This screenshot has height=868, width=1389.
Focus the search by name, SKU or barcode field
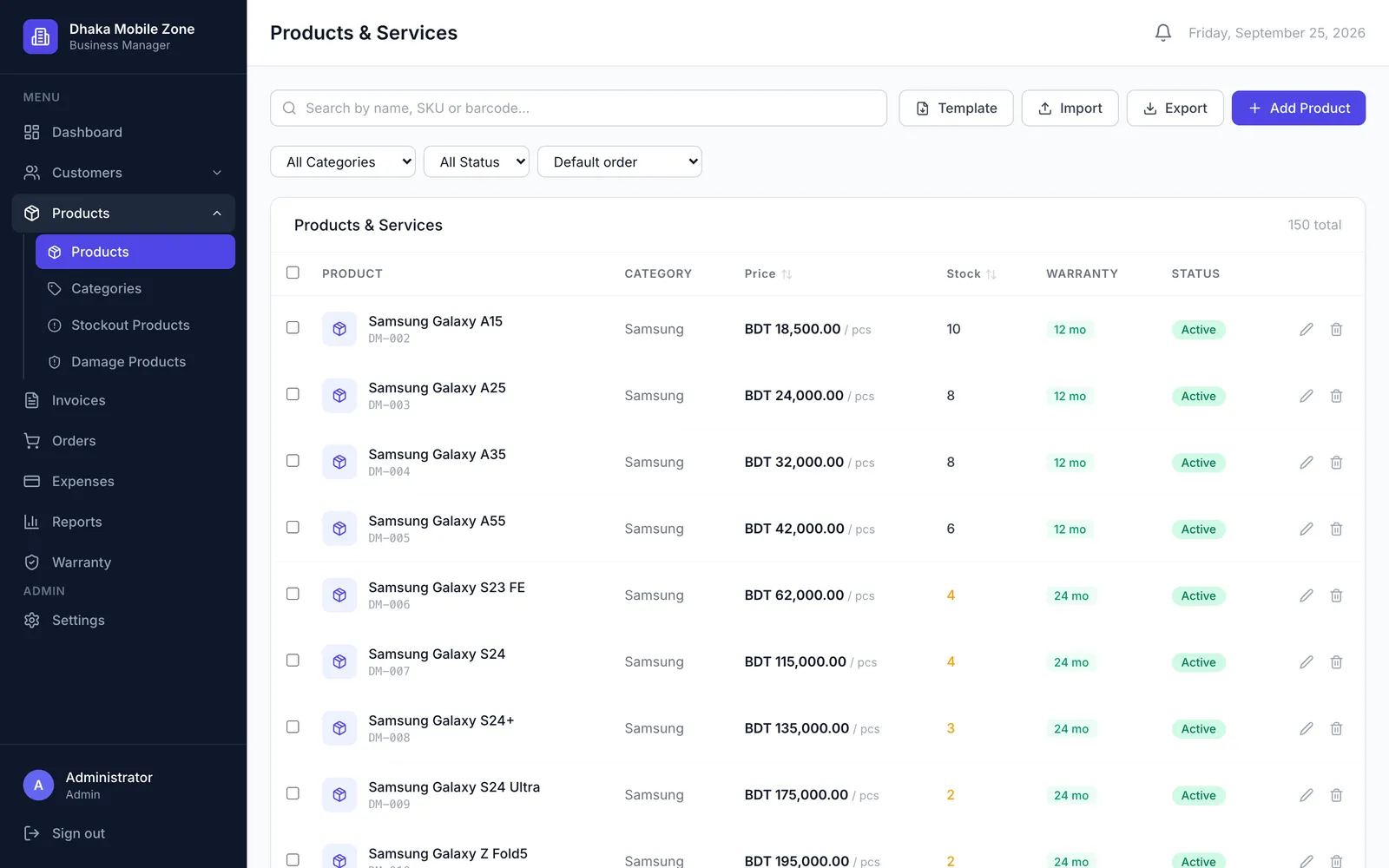(578, 108)
